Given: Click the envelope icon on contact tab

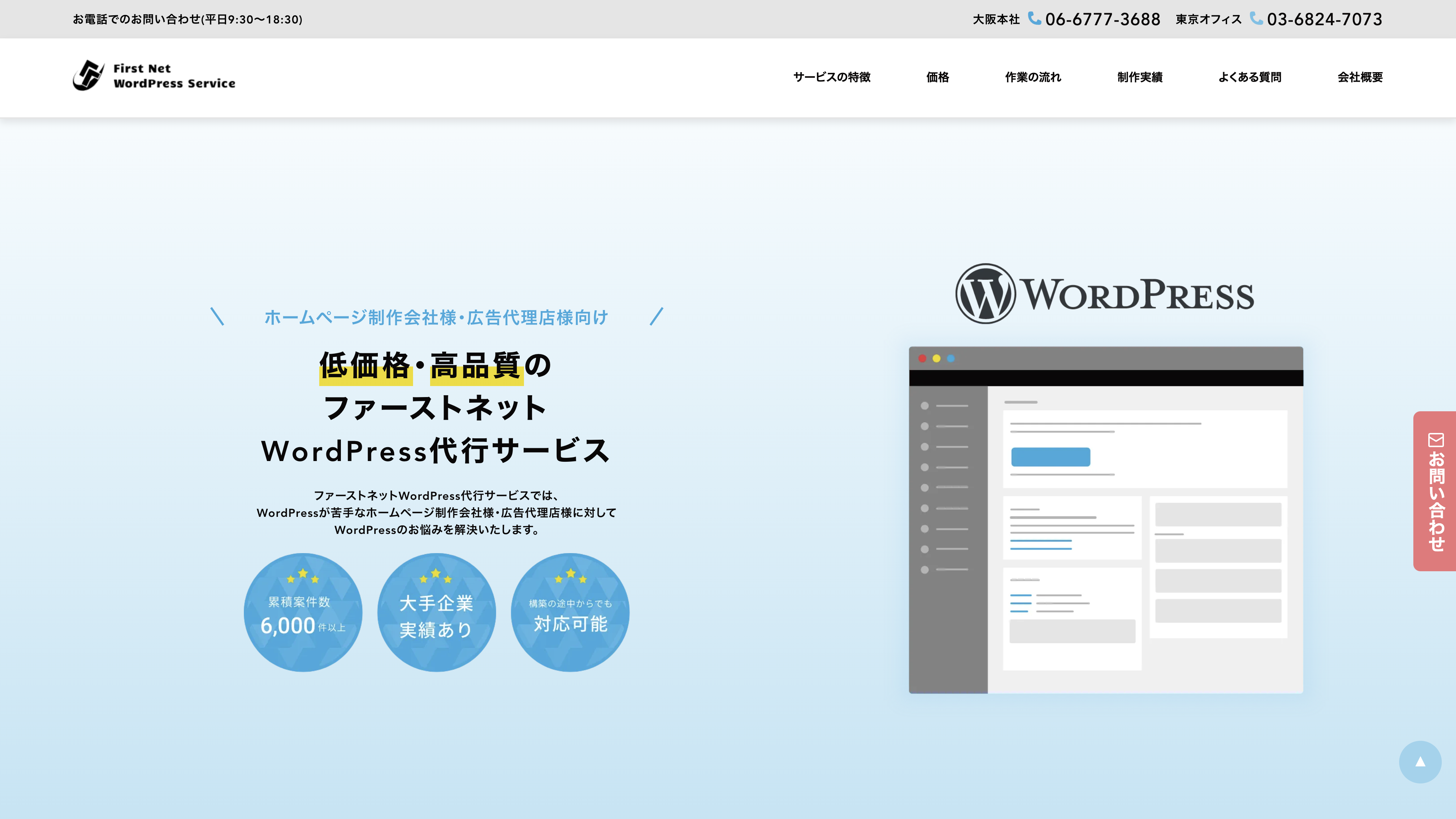Looking at the screenshot, I should point(1436,440).
